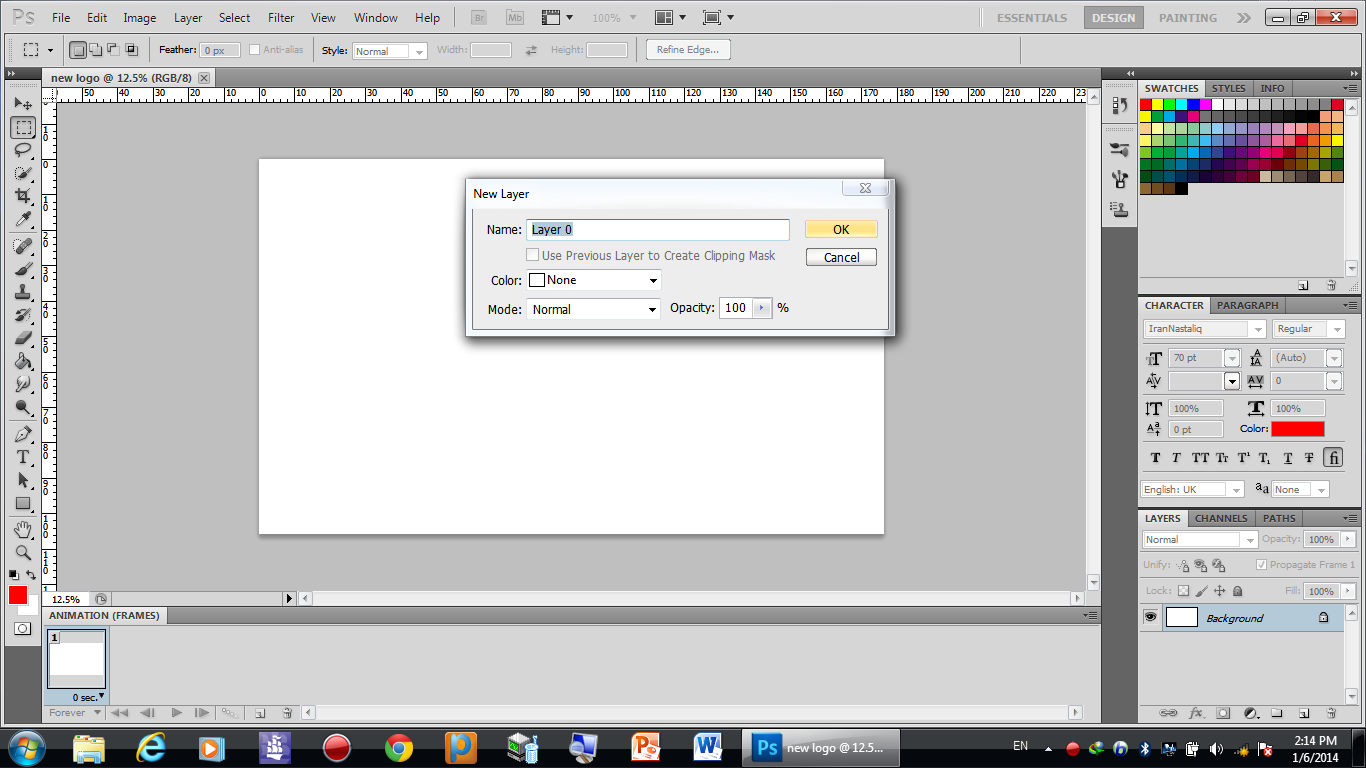
Task: Select the Zoom tool in toolbox
Action: (x=22, y=552)
